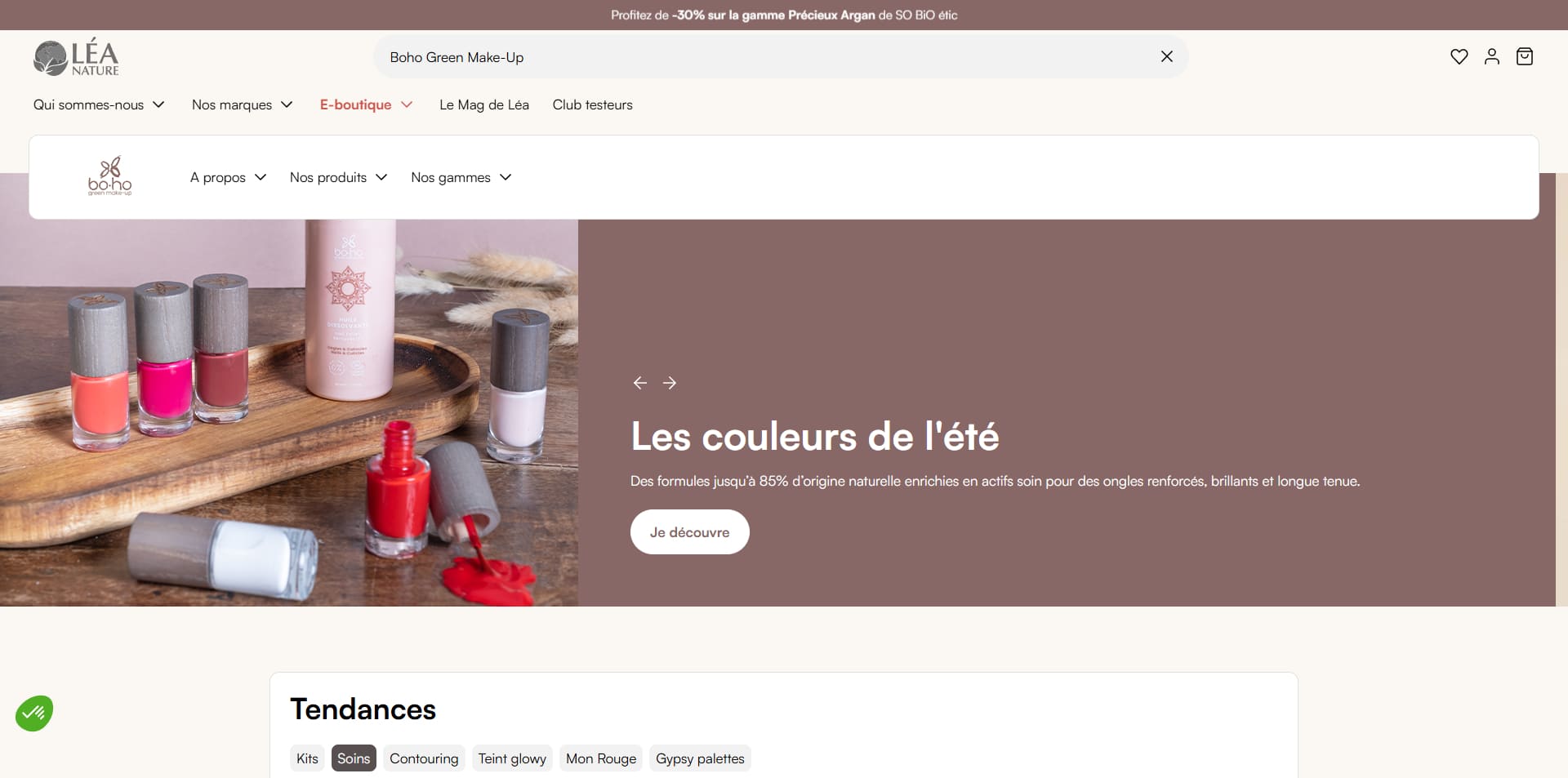Screen dimensions: 1568x778
Task: Open Le Mag de Léa
Action: tap(484, 104)
